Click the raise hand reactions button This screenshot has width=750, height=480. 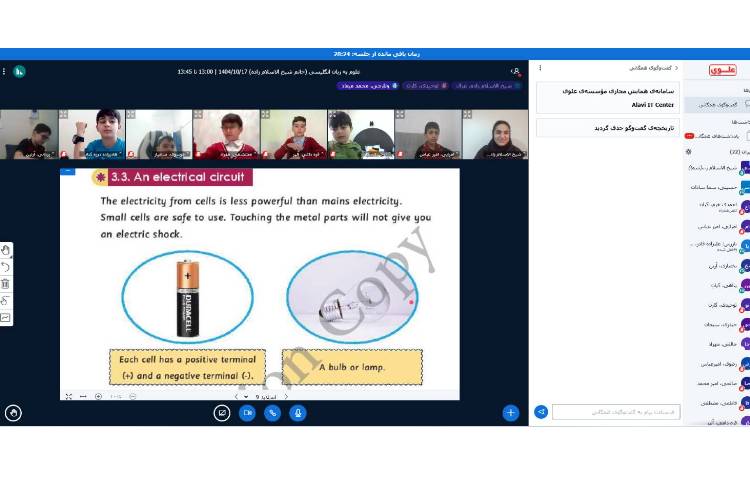coord(13,412)
